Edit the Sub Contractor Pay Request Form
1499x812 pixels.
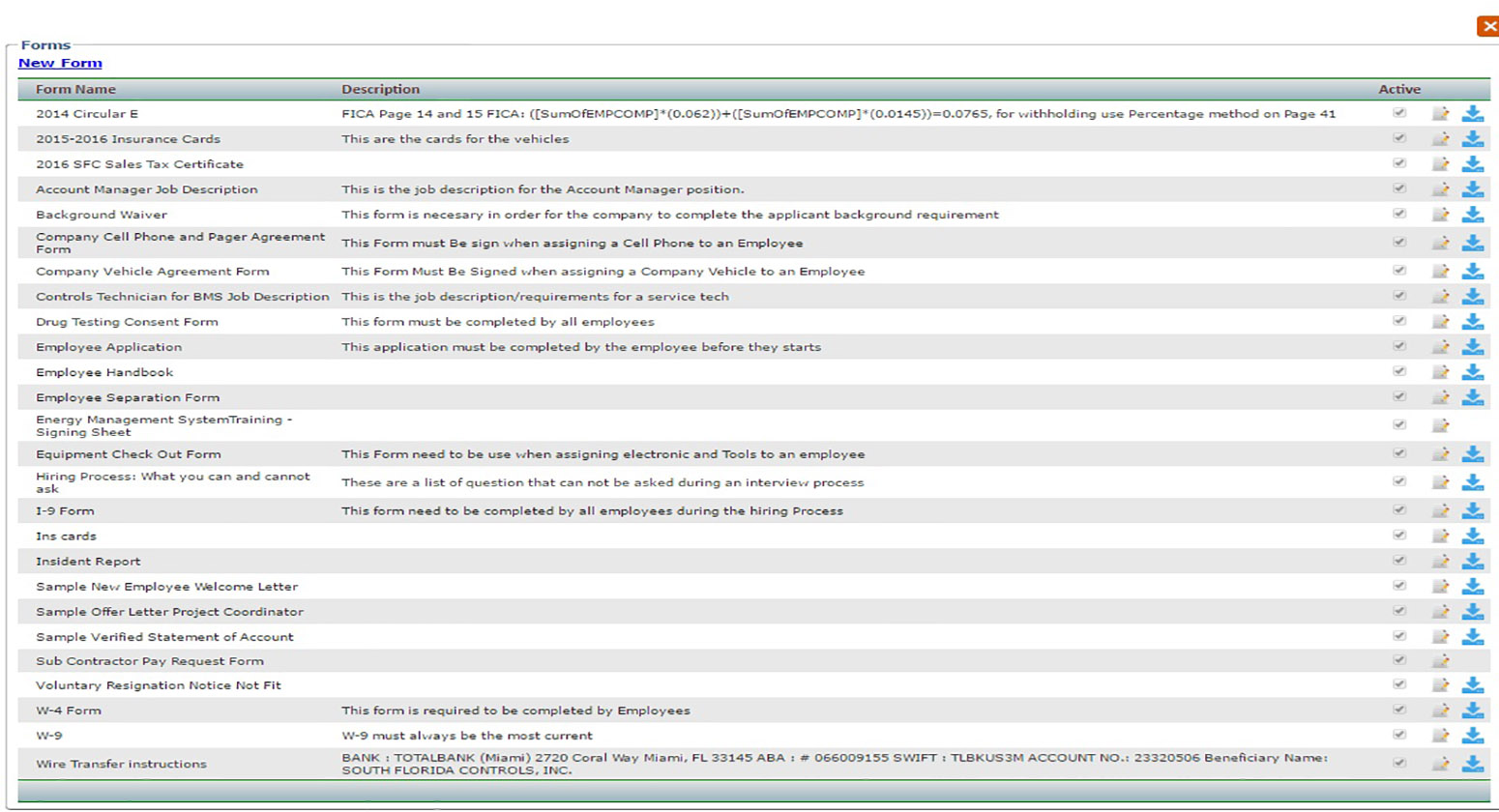[x=1440, y=661]
